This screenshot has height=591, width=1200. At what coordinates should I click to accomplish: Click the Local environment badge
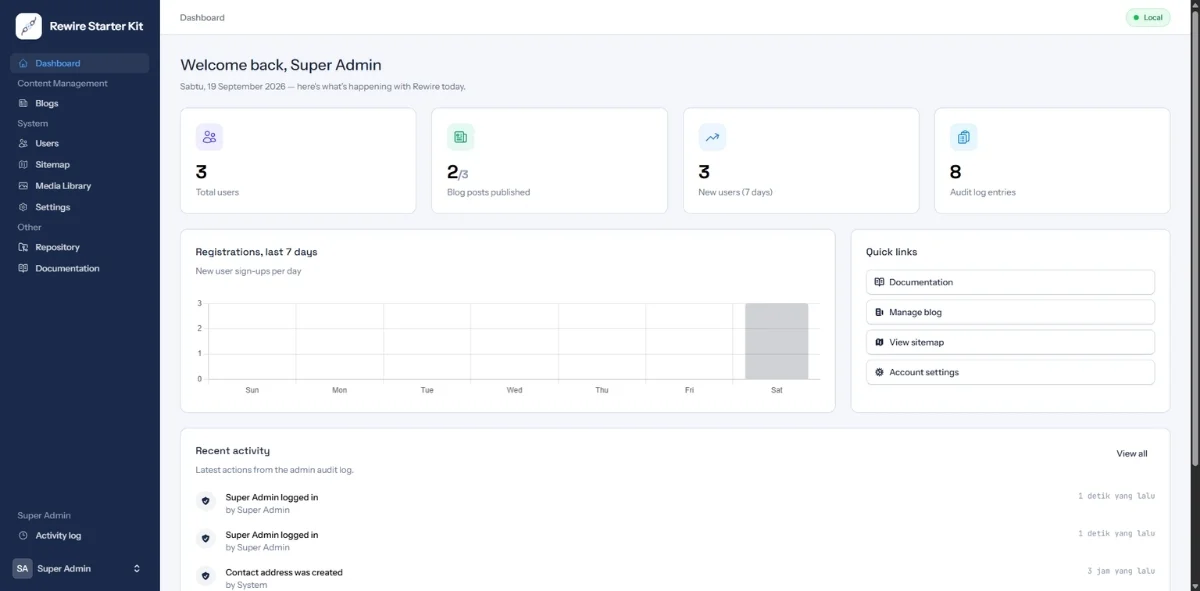pos(1148,17)
